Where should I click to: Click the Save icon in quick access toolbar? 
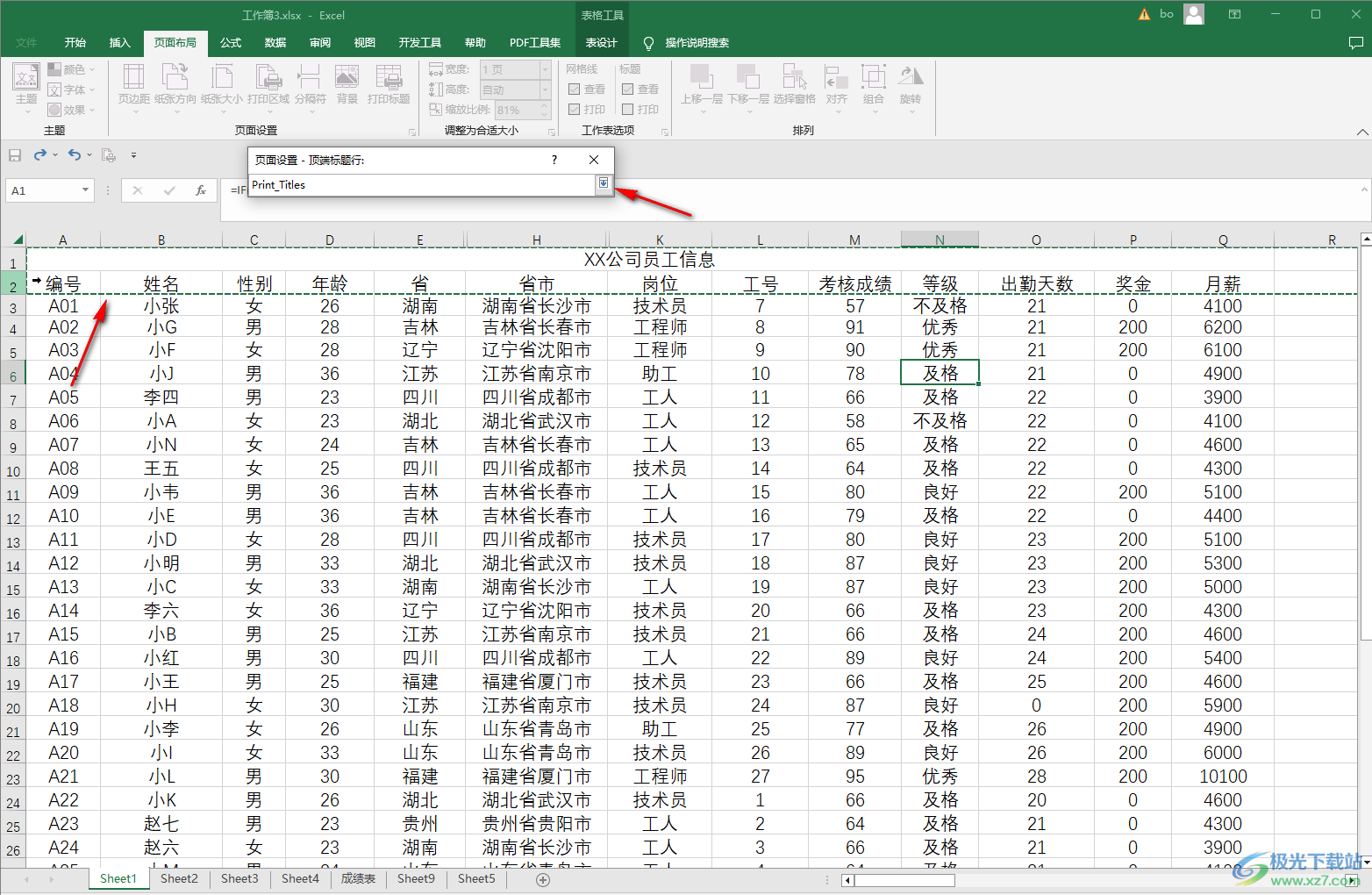(x=15, y=155)
